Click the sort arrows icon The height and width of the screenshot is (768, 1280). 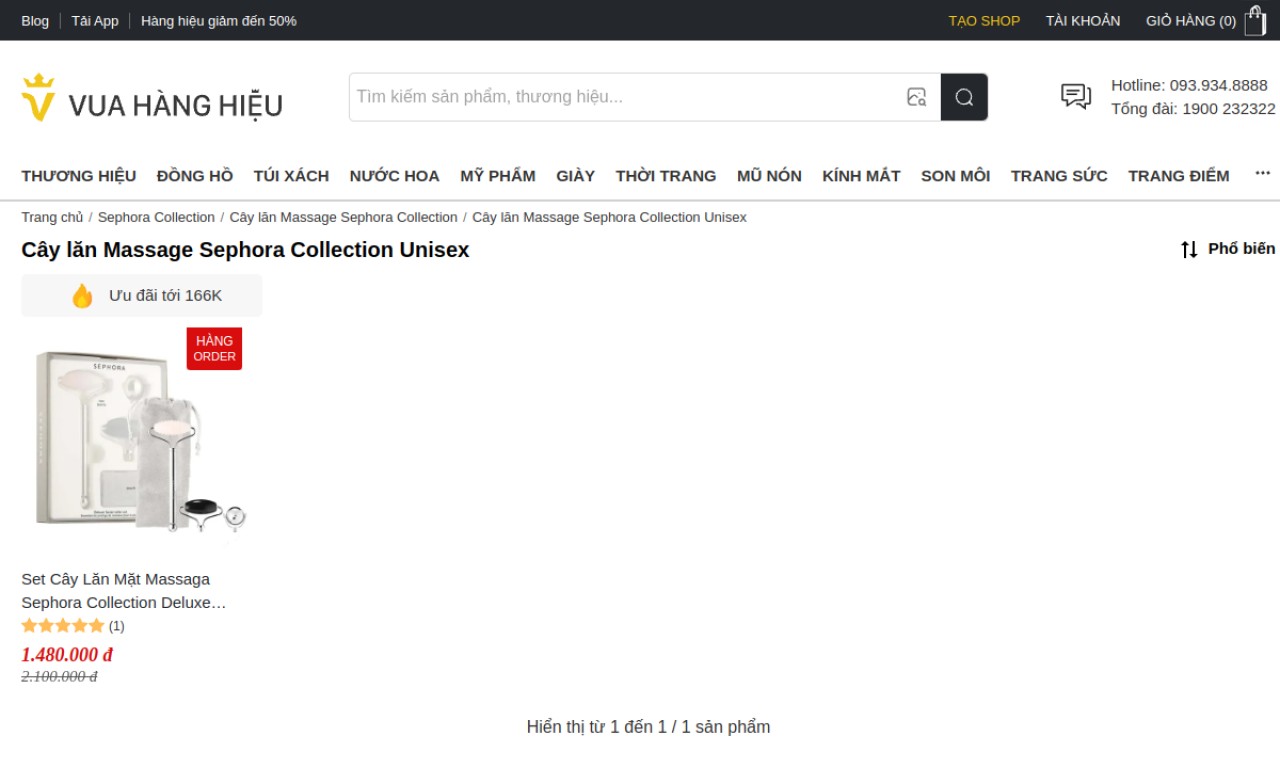point(1189,250)
